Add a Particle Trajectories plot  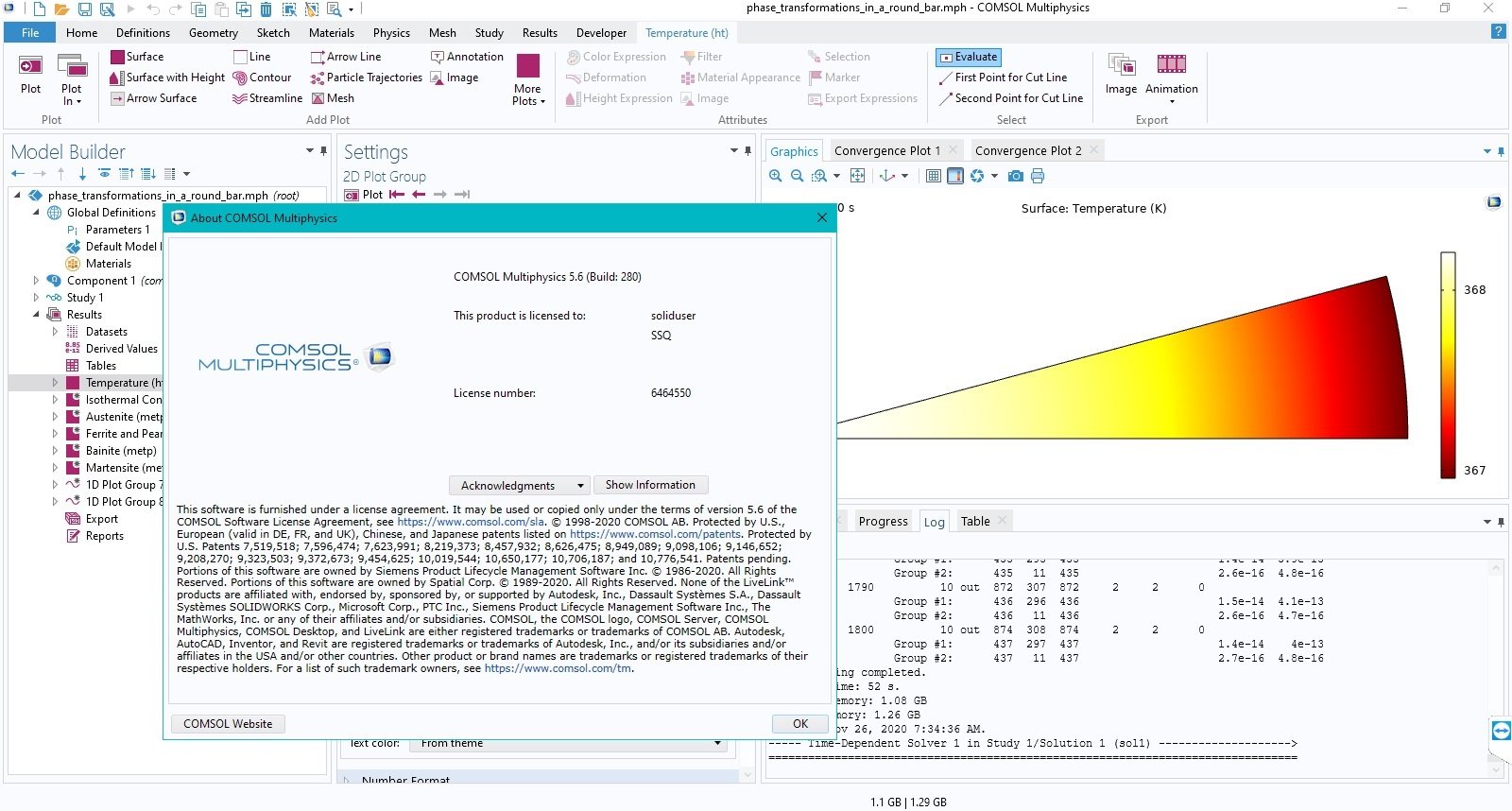367,78
